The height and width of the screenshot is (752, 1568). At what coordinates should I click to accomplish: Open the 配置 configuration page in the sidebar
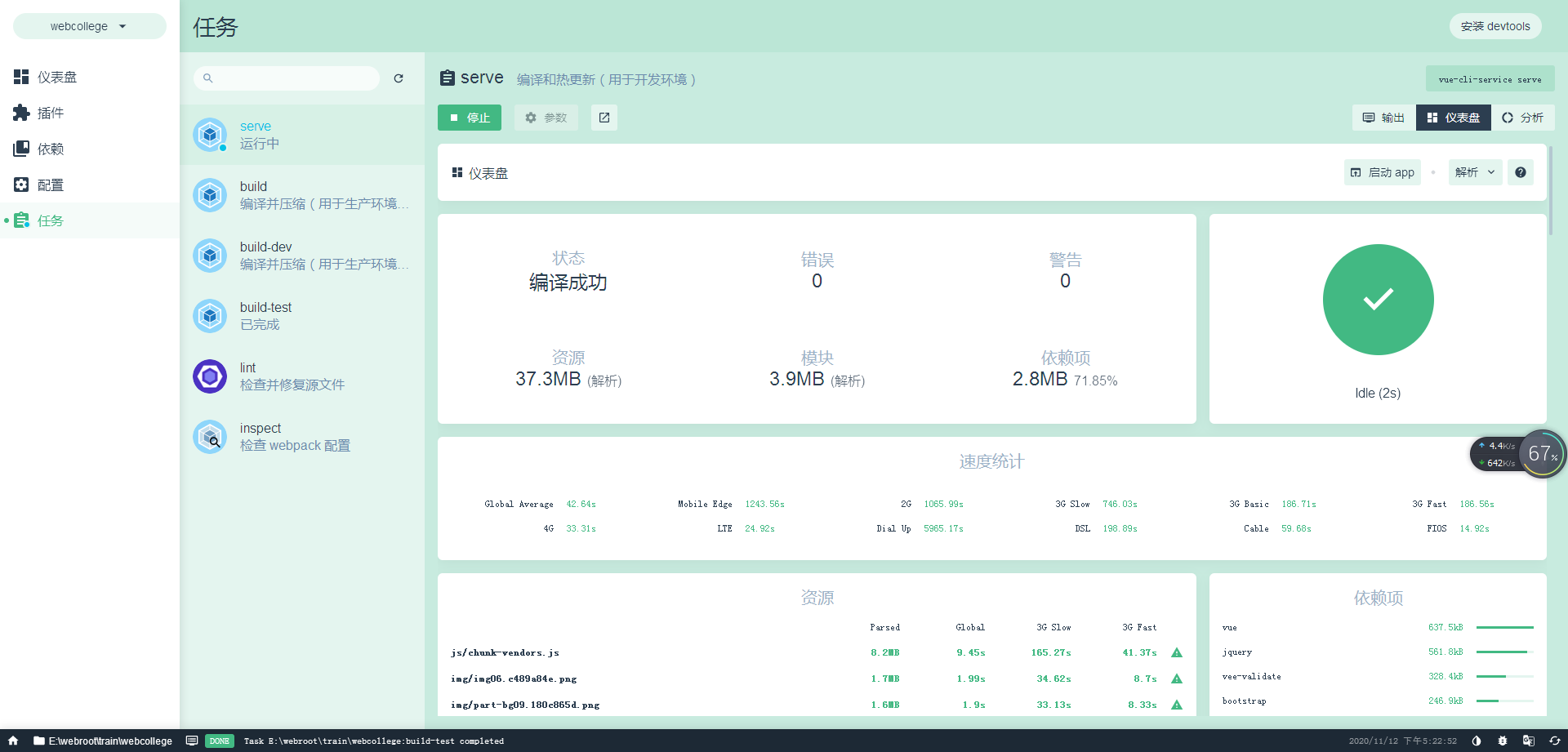coord(51,185)
